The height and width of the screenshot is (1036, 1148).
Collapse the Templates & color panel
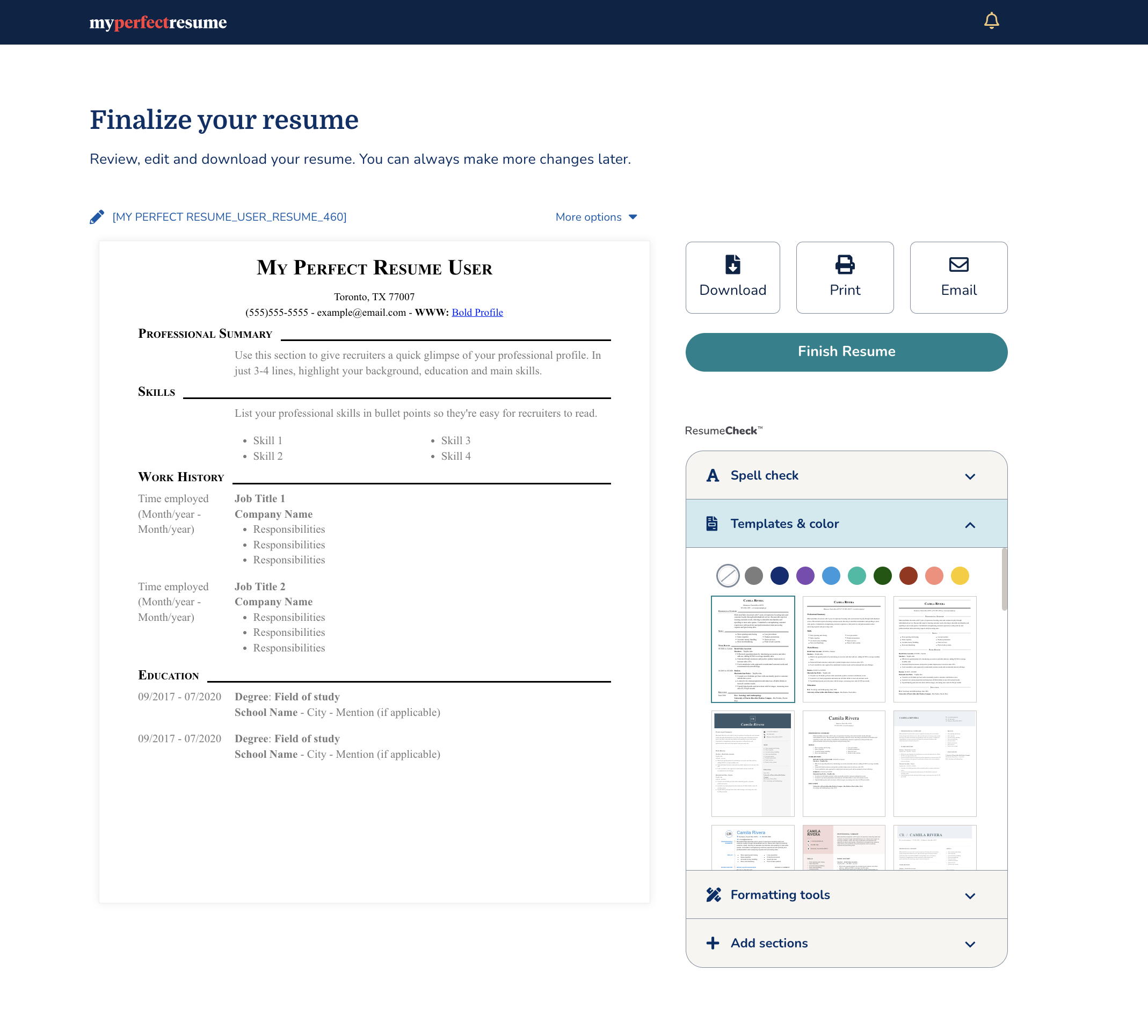click(970, 524)
